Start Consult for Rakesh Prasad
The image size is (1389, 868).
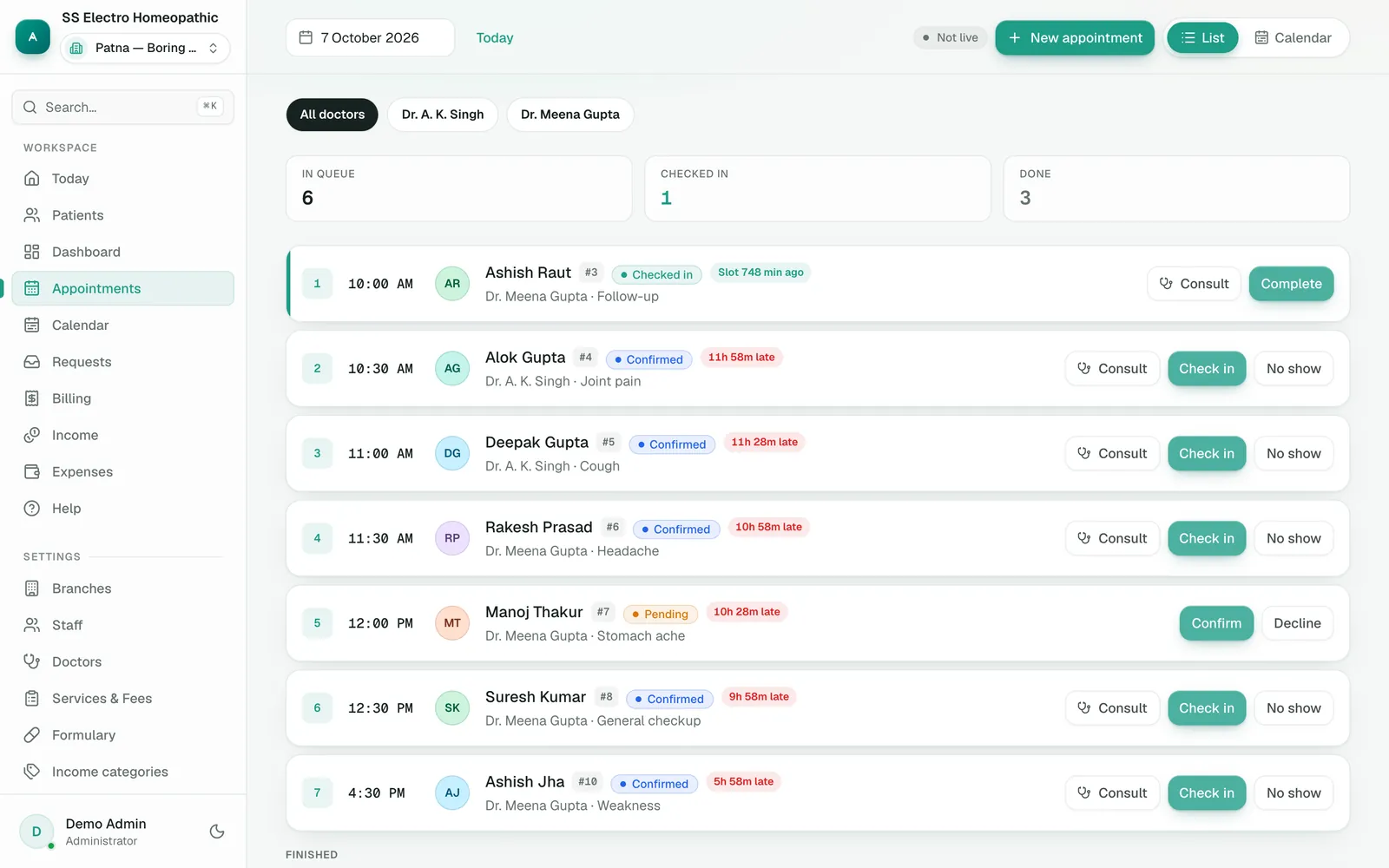pos(1112,538)
